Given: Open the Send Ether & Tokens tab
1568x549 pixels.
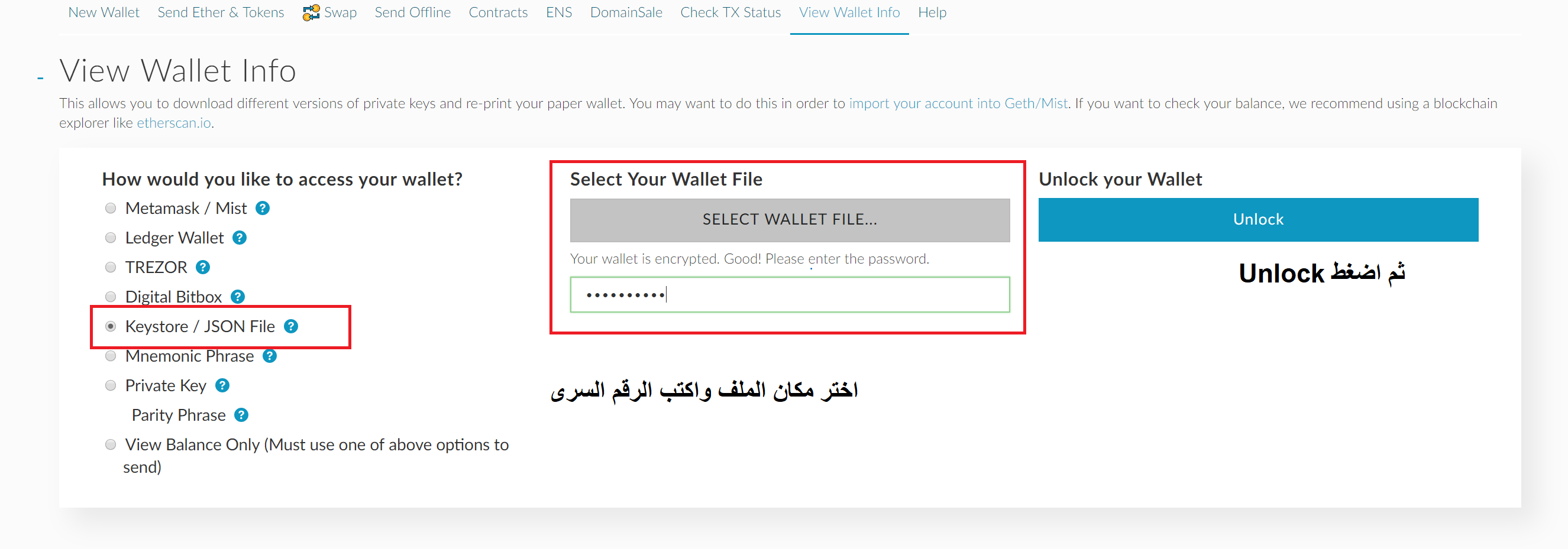Looking at the screenshot, I should pyautogui.click(x=221, y=13).
